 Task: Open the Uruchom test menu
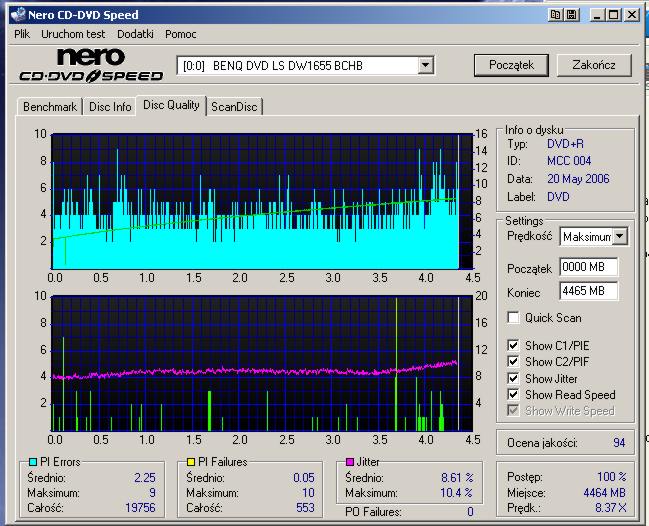pos(73,34)
